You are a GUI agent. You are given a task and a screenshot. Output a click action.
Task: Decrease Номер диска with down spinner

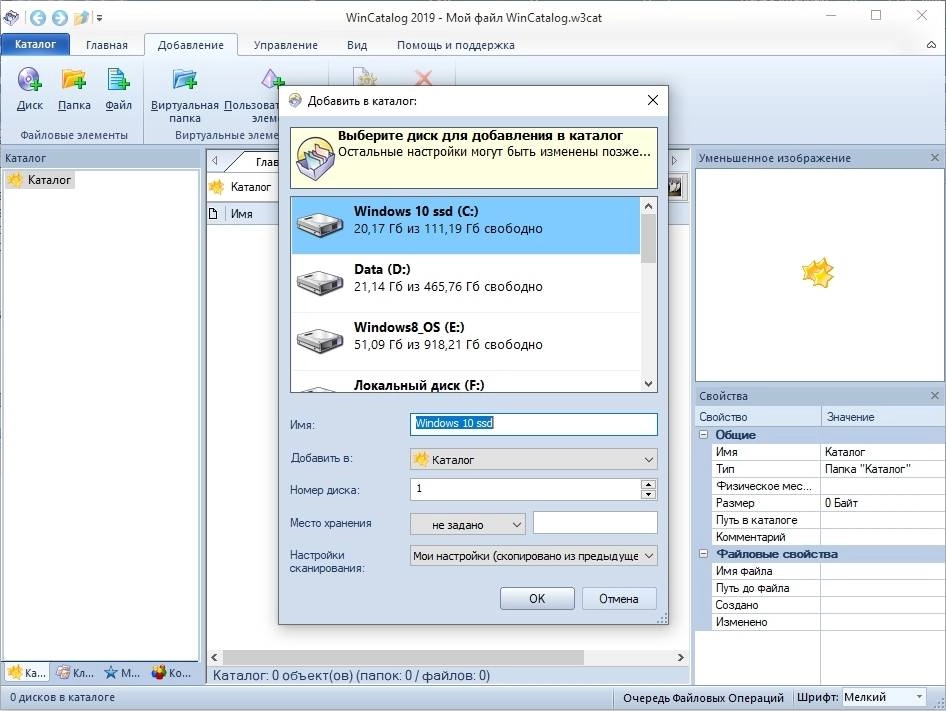[649, 494]
